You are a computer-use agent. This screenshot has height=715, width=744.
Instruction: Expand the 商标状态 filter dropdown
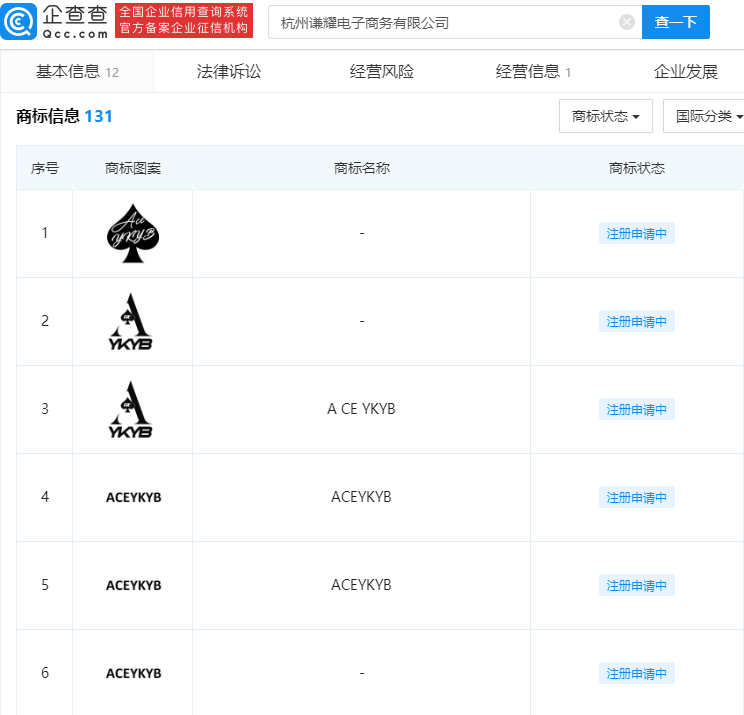pos(606,116)
